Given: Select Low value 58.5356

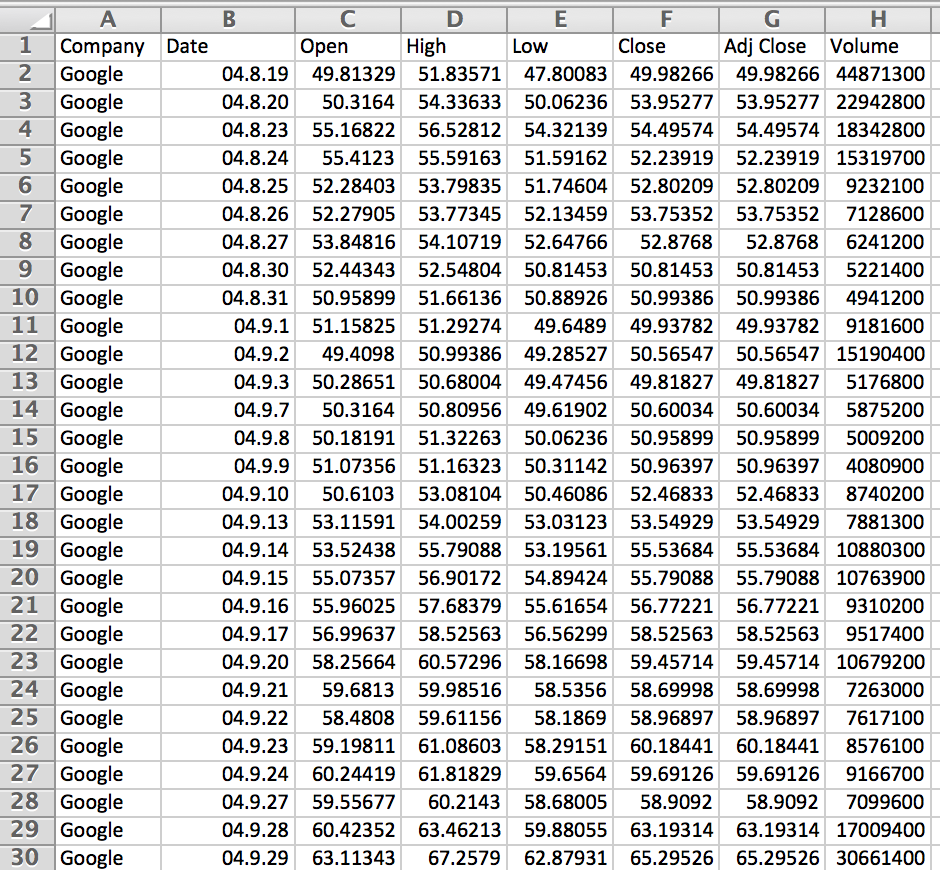Looking at the screenshot, I should point(560,690).
